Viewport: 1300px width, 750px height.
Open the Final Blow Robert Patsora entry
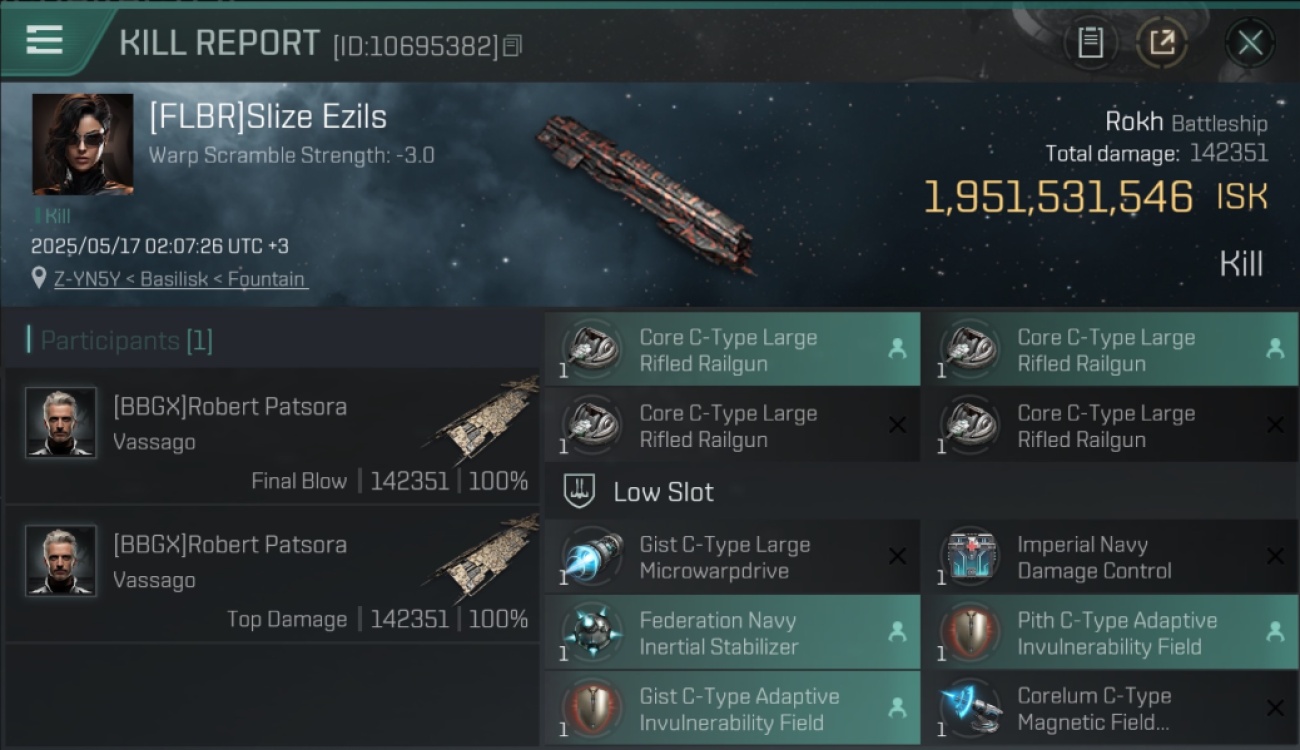[272, 435]
